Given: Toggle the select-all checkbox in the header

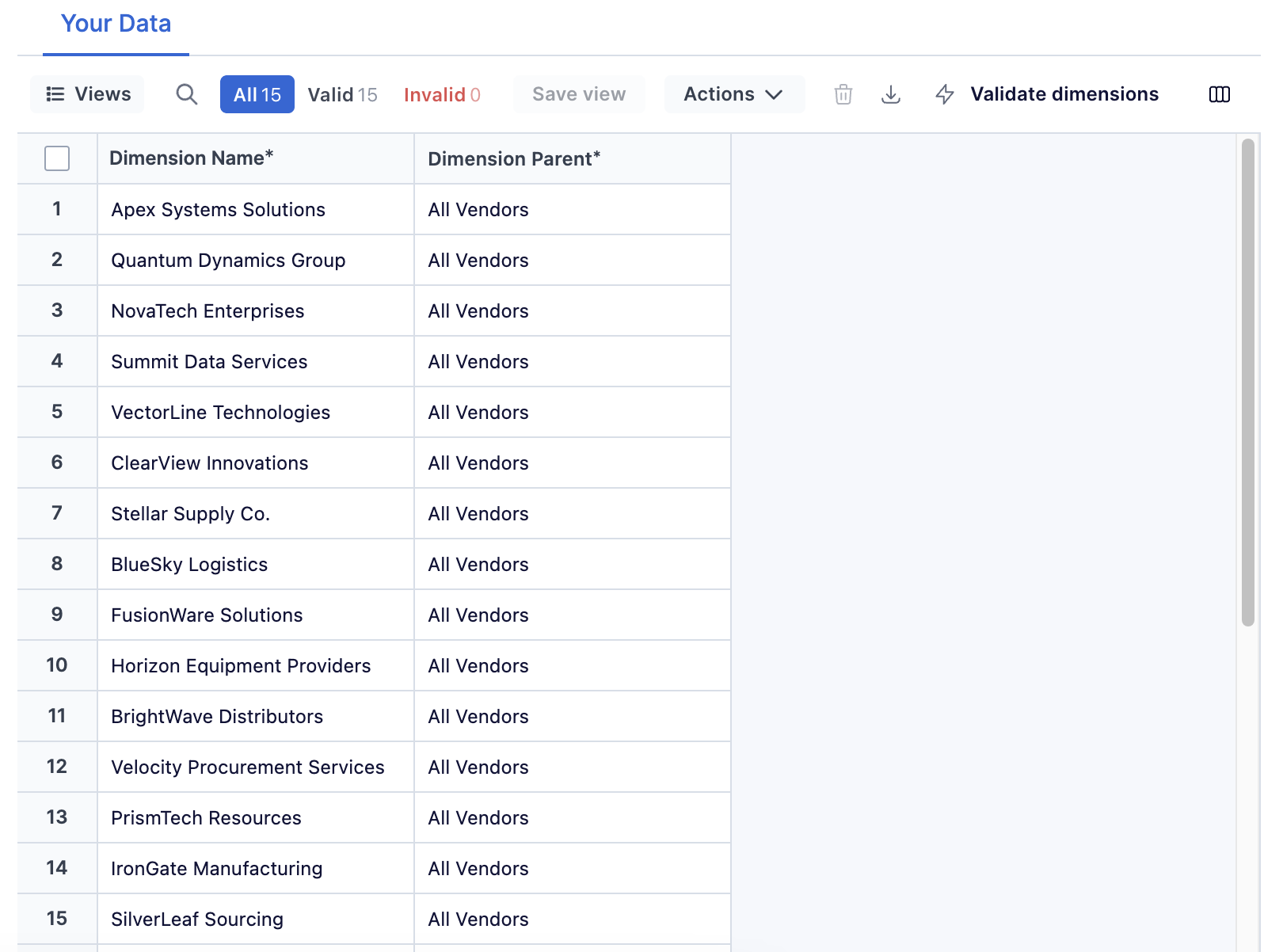Looking at the screenshot, I should [57, 158].
